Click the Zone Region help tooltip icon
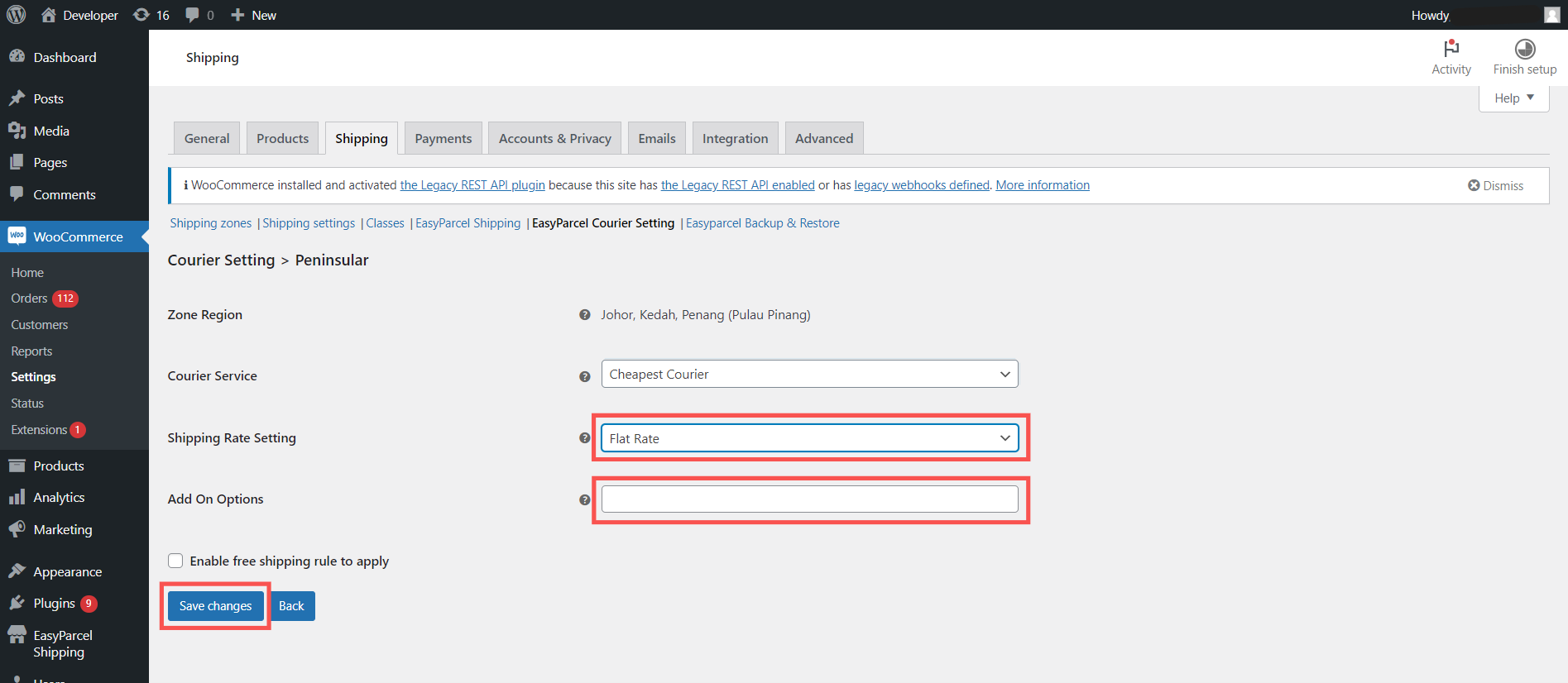1568x683 pixels. (x=585, y=314)
